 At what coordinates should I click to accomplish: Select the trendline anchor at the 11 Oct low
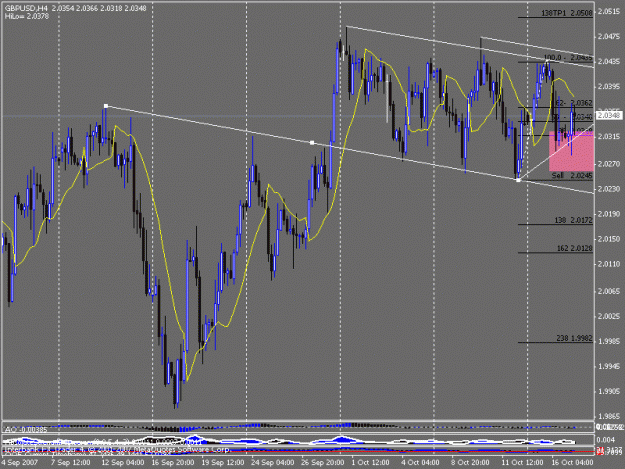tap(518, 180)
